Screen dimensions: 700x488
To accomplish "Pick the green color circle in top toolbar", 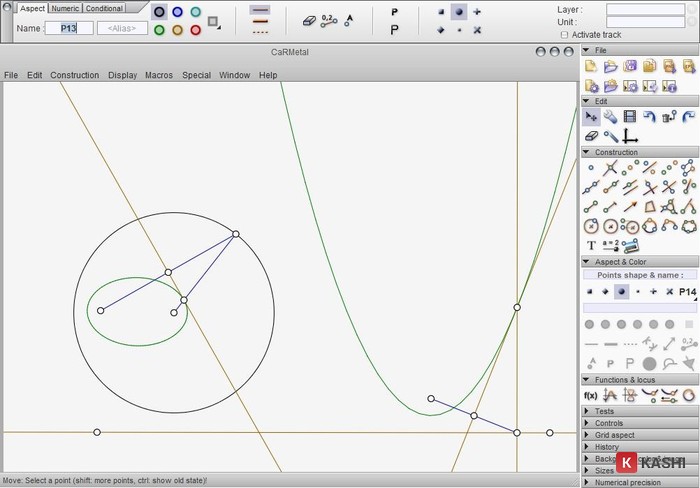I will 158,29.
